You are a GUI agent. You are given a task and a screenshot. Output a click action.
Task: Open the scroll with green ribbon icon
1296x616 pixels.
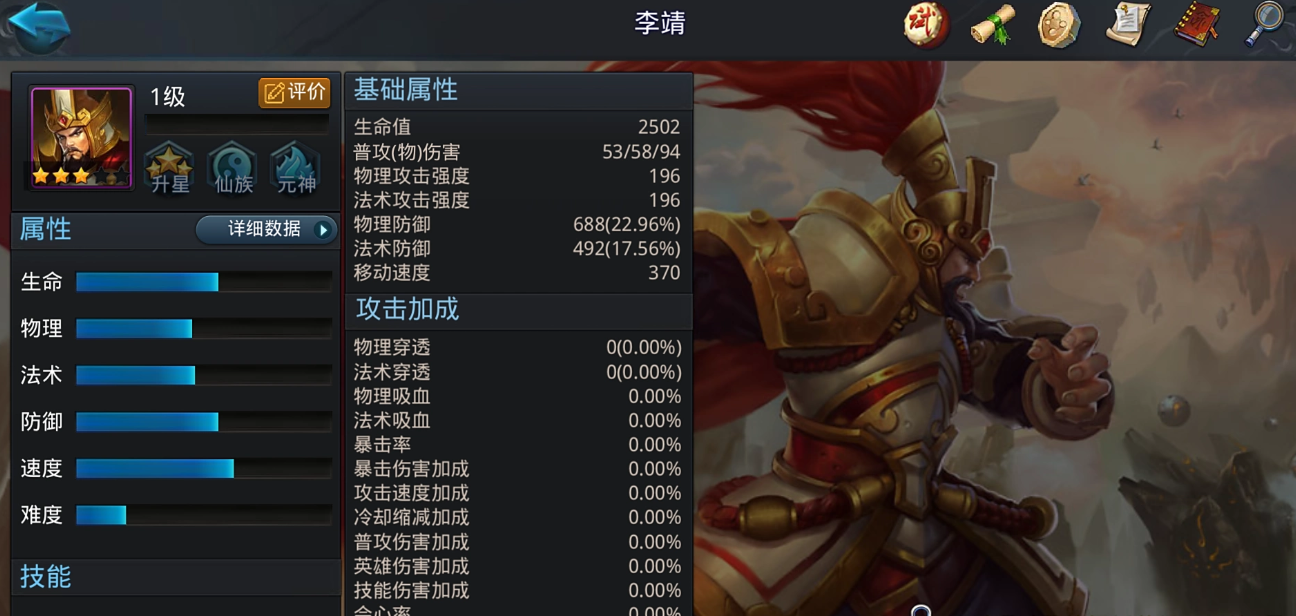[993, 25]
